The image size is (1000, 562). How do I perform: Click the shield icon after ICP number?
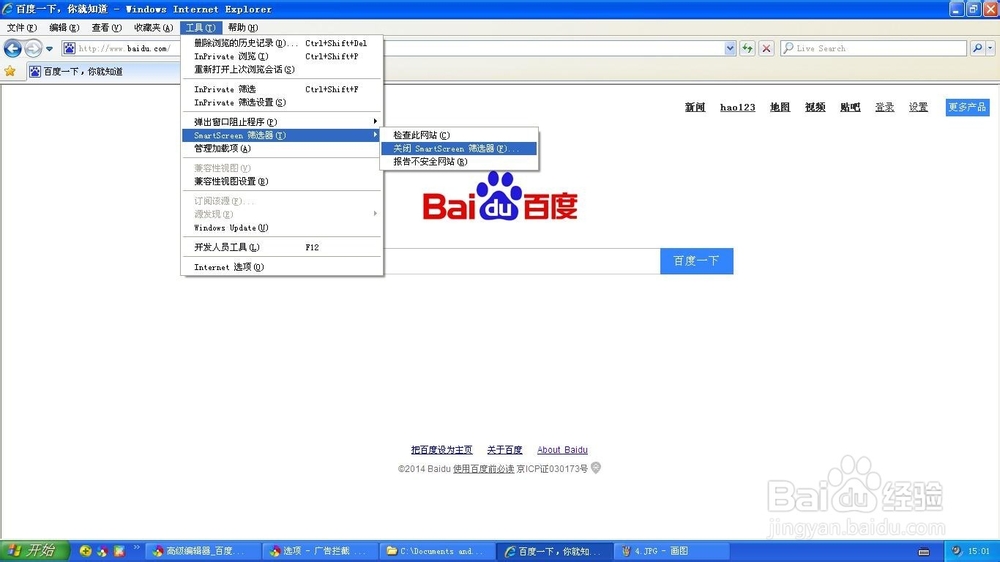(596, 468)
